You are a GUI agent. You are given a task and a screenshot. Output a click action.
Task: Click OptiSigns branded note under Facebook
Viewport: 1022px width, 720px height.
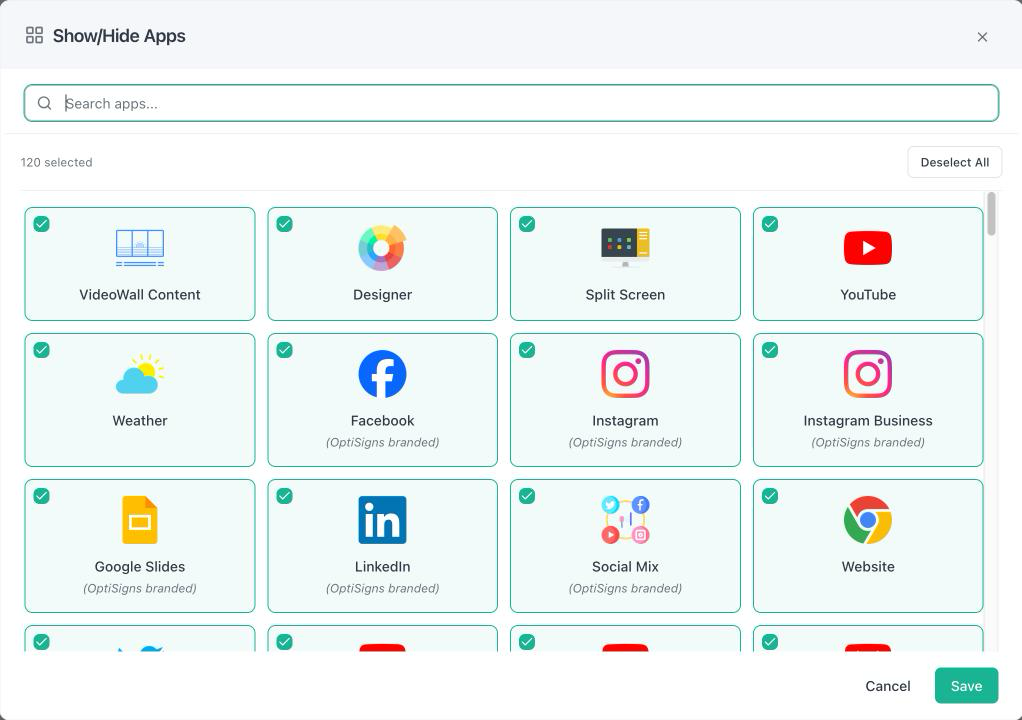[382, 442]
